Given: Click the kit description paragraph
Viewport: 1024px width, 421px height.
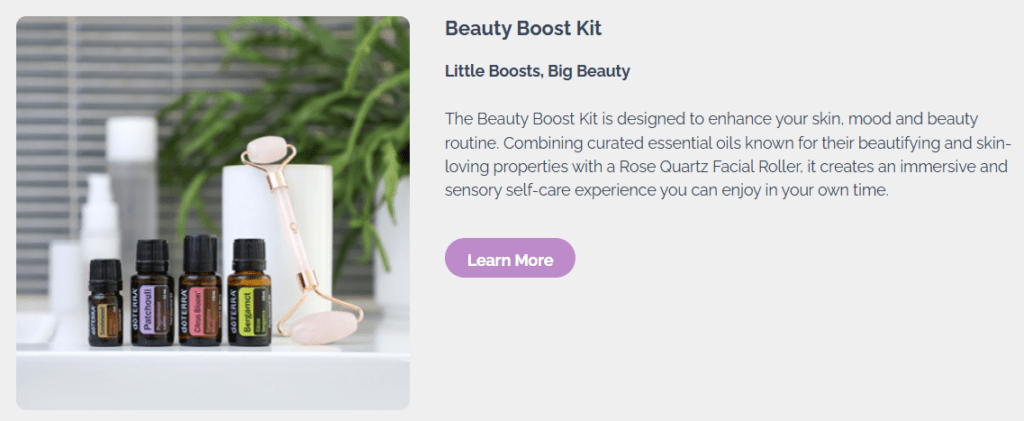Looking at the screenshot, I should tap(726, 154).
